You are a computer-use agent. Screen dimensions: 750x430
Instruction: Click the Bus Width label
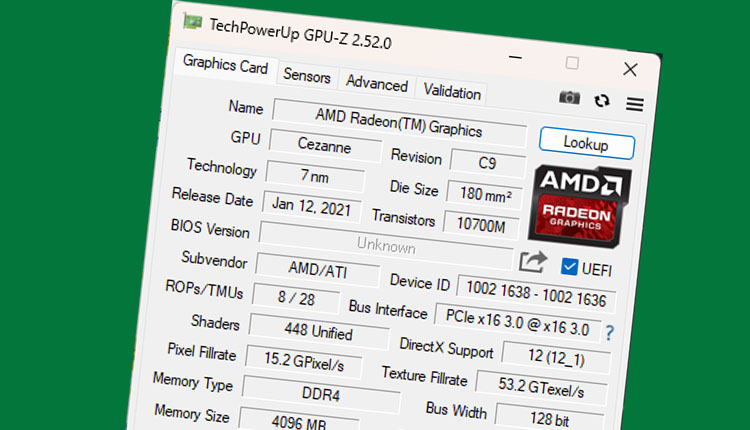(456, 410)
